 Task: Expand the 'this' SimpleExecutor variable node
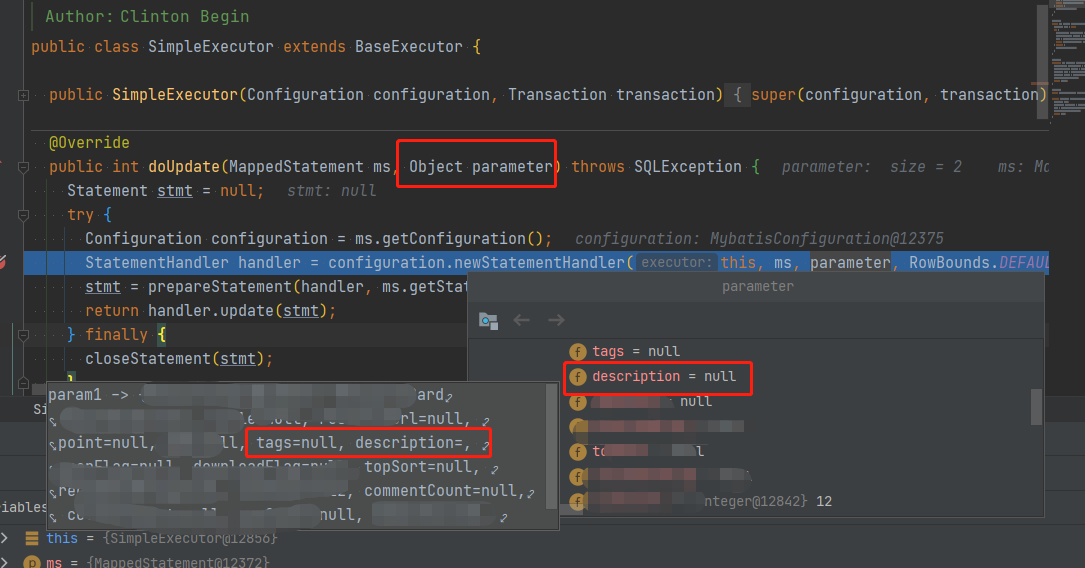[x=6, y=539]
